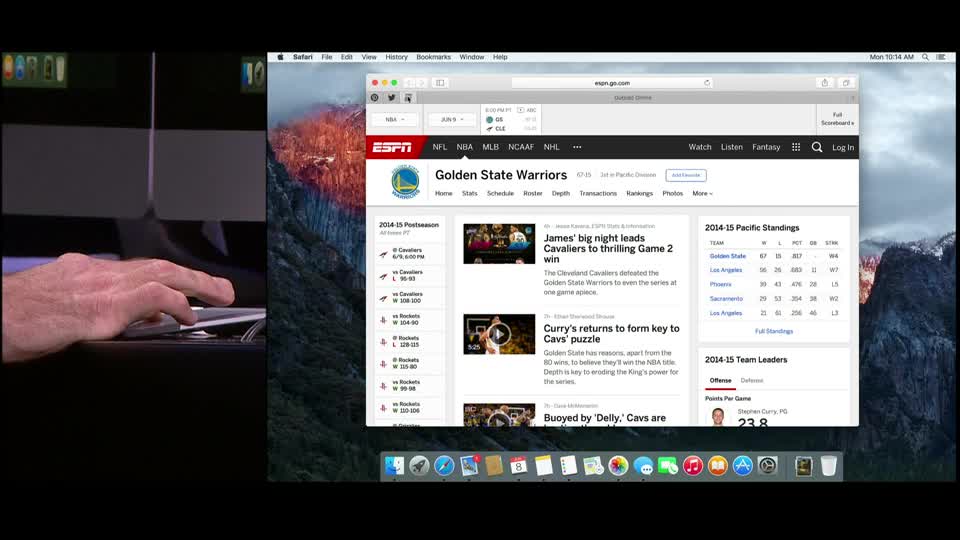Image resolution: width=960 pixels, height=540 pixels.
Task: Click the Twitter pinned tab icon
Action: click(391, 98)
